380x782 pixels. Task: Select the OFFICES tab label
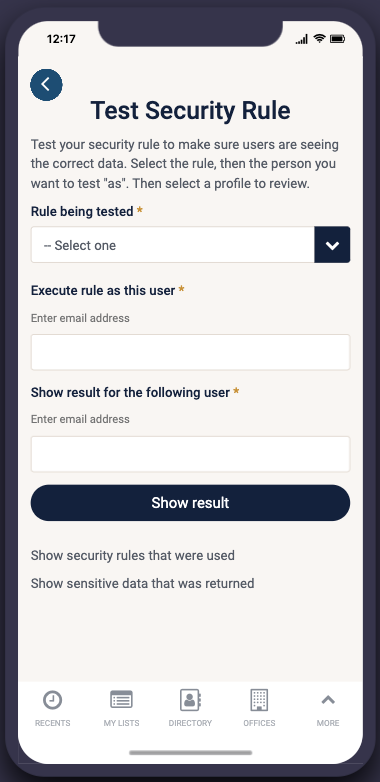tap(259, 723)
